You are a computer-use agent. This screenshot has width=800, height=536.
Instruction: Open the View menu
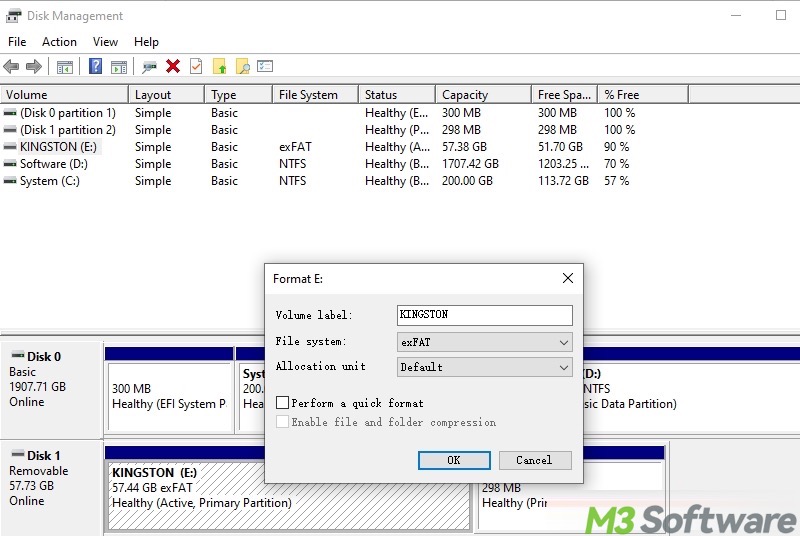pyautogui.click(x=105, y=42)
